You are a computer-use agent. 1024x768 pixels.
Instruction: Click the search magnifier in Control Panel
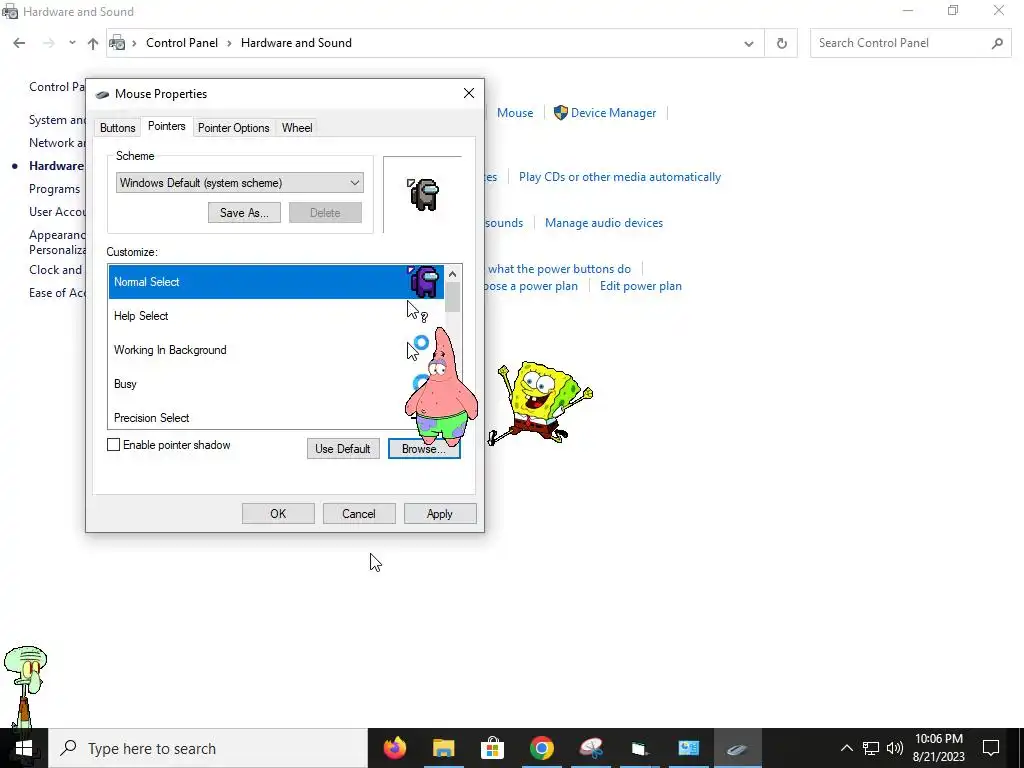pos(997,43)
